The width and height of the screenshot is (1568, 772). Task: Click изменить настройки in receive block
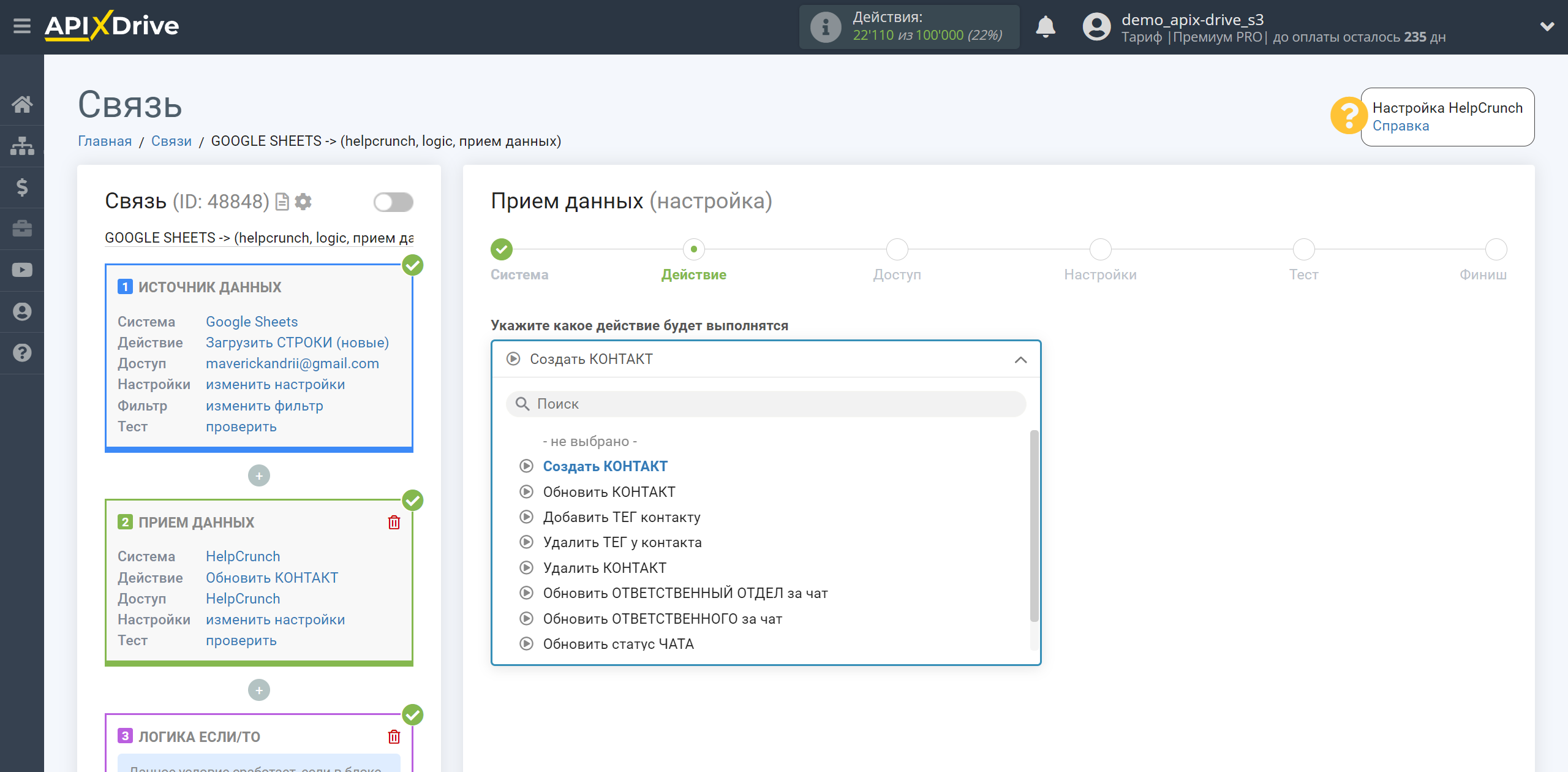click(x=275, y=619)
